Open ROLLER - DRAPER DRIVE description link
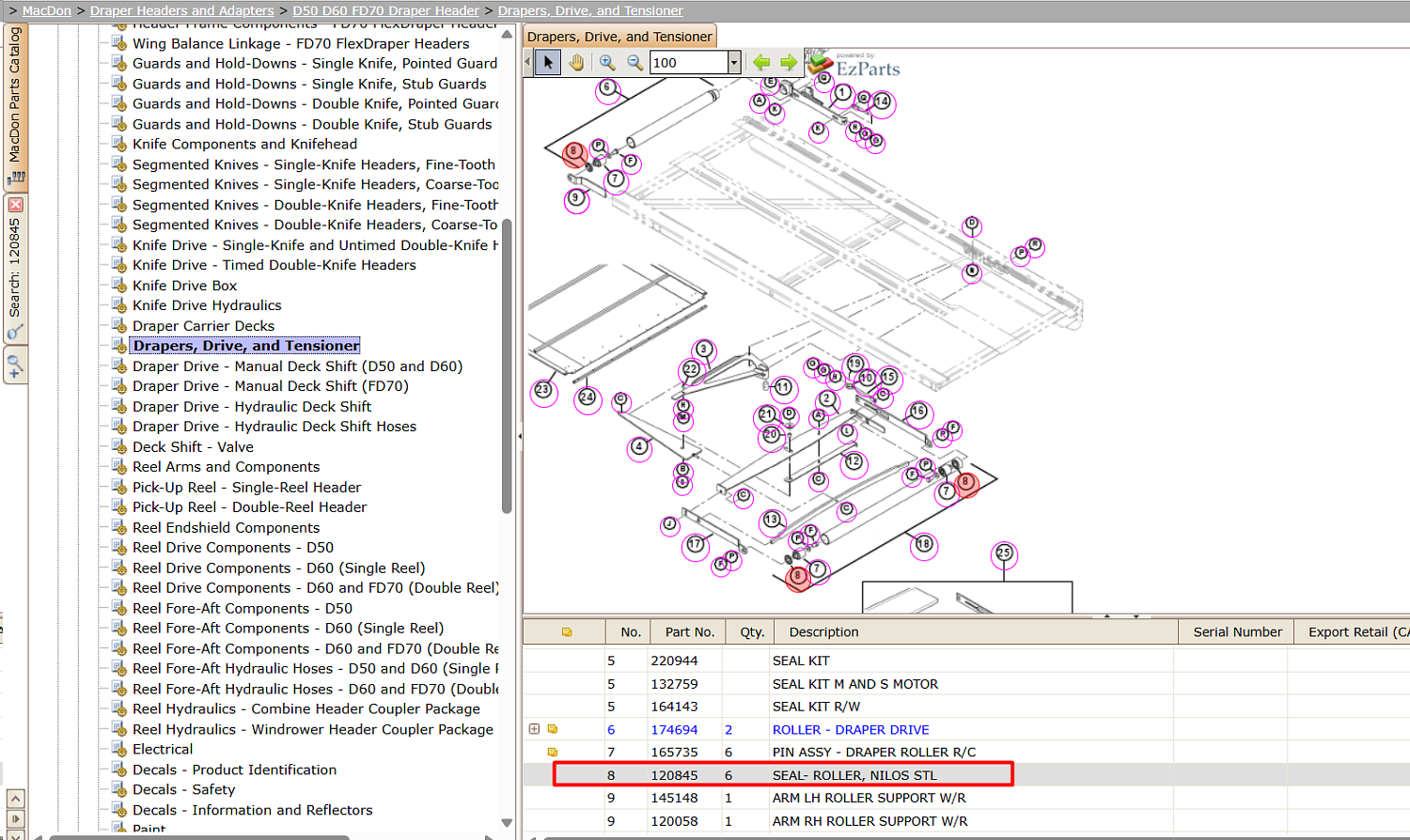 click(x=851, y=729)
